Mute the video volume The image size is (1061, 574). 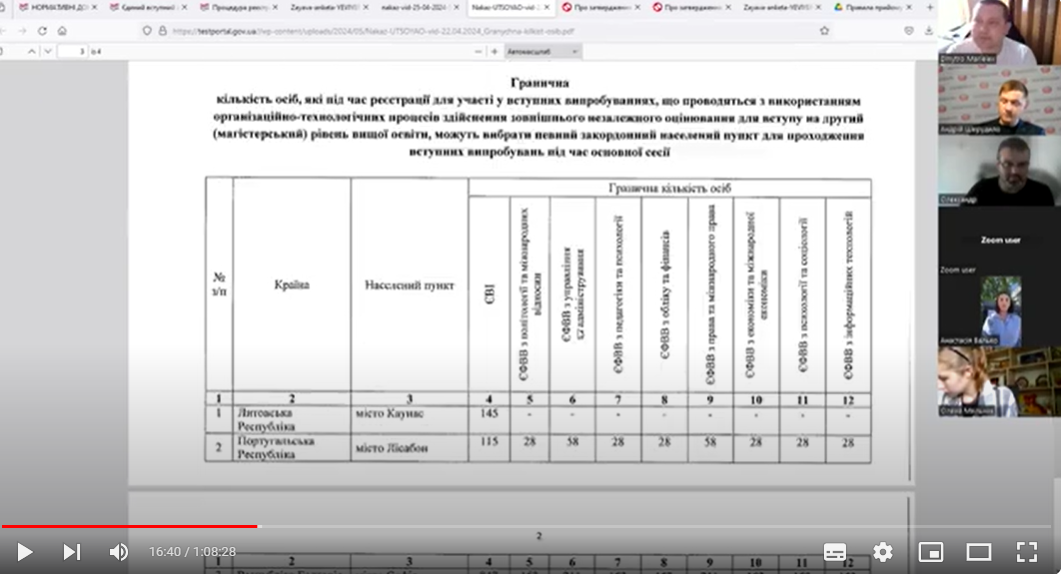pos(118,552)
